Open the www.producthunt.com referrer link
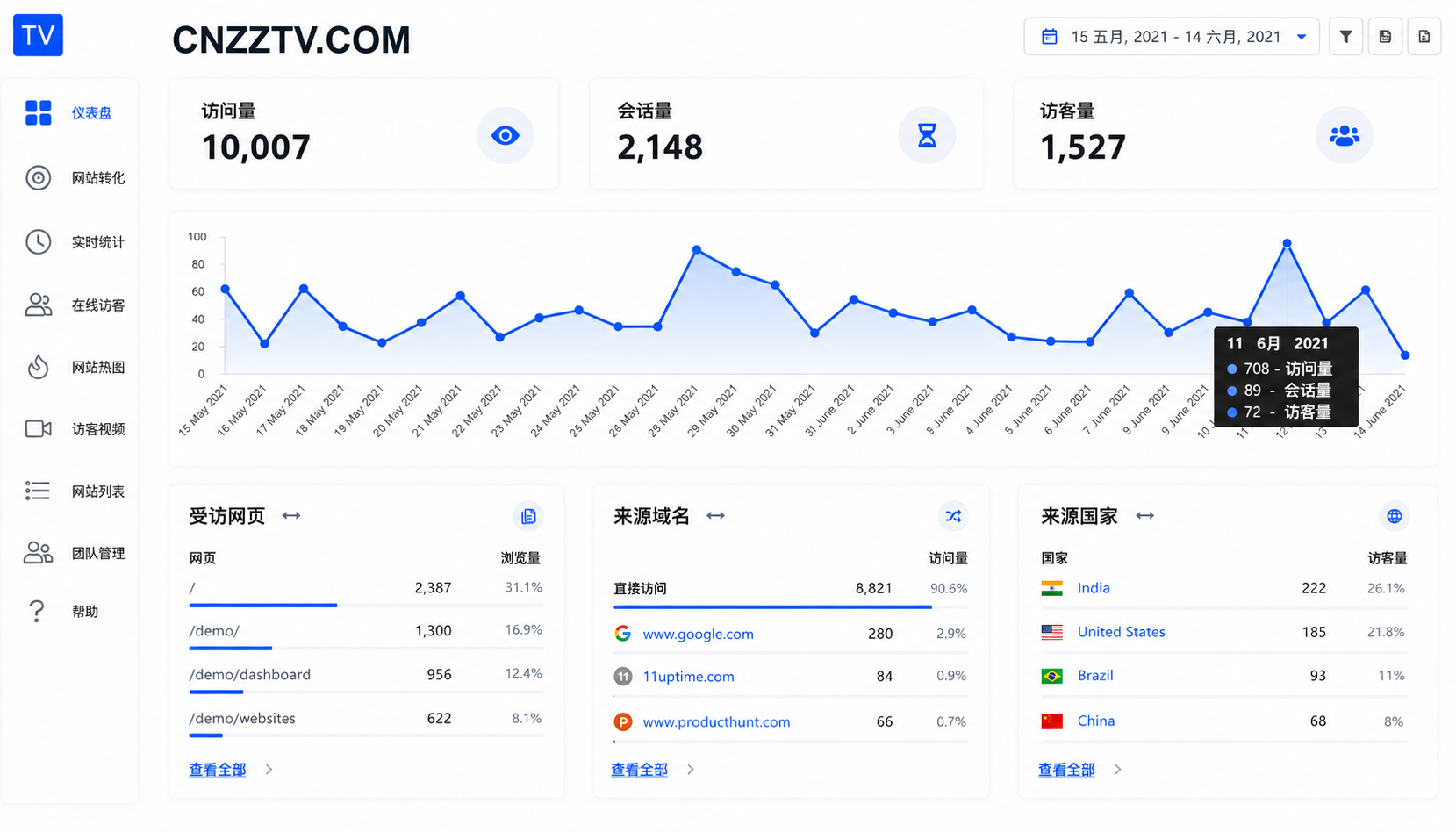The height and width of the screenshot is (832, 1456). pos(716,721)
